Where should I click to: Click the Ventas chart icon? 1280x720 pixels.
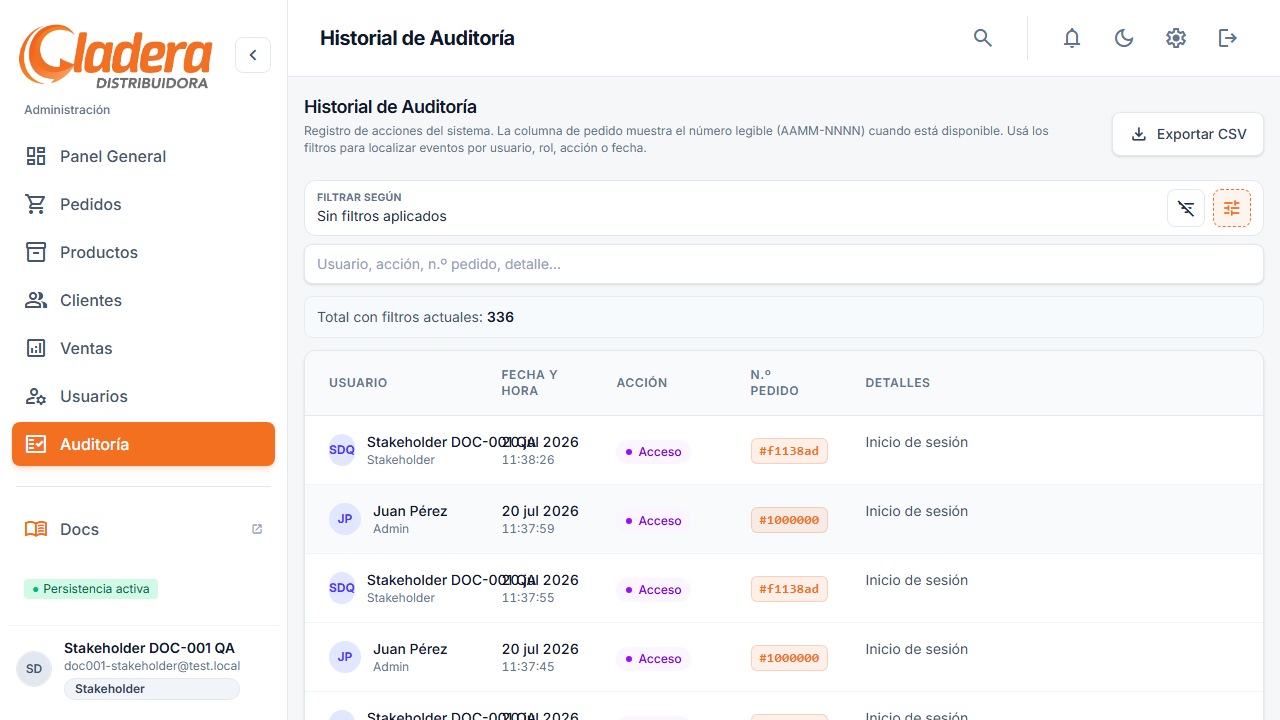(x=36, y=348)
